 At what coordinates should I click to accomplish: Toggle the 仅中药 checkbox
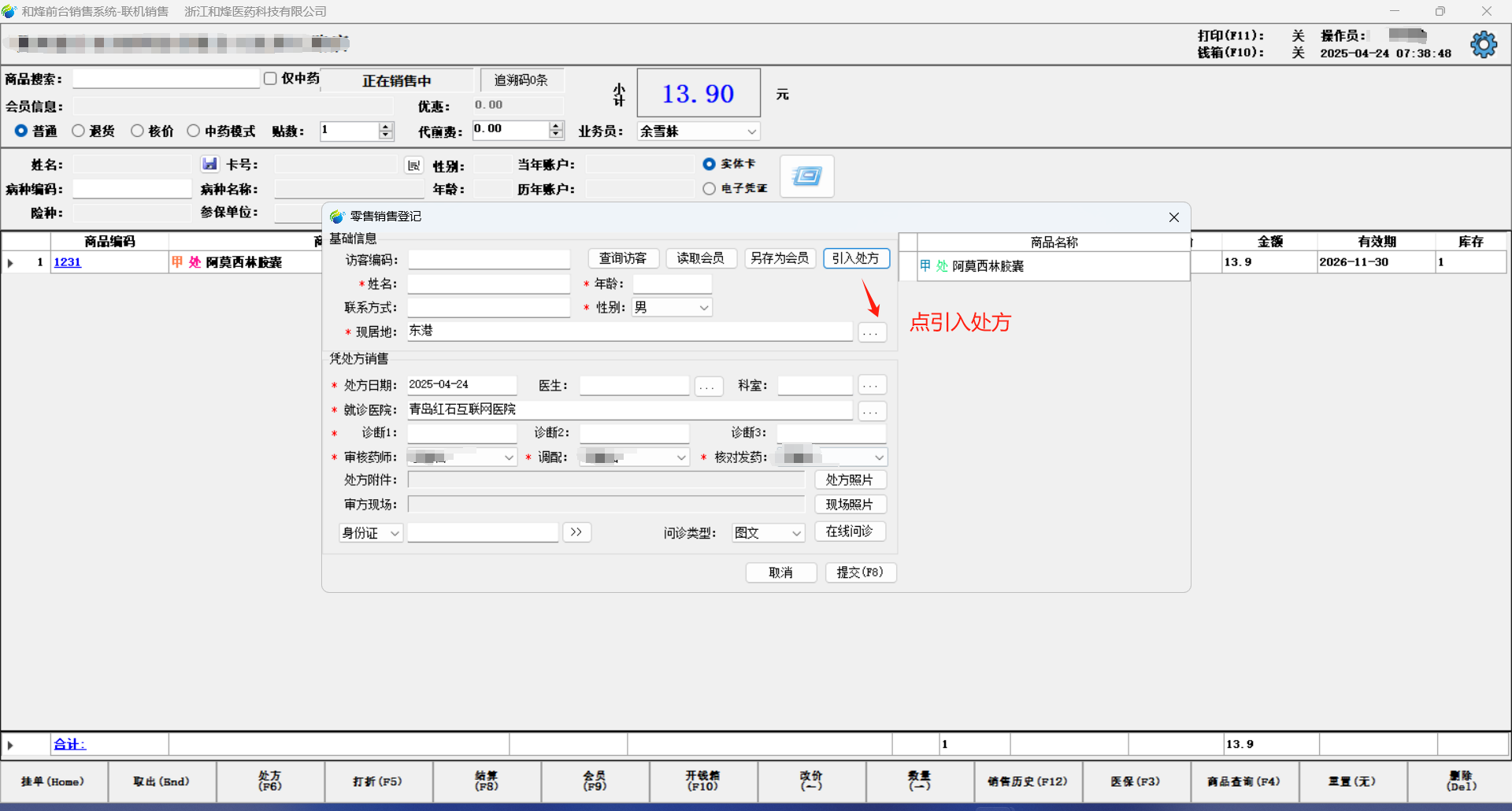tap(270, 79)
